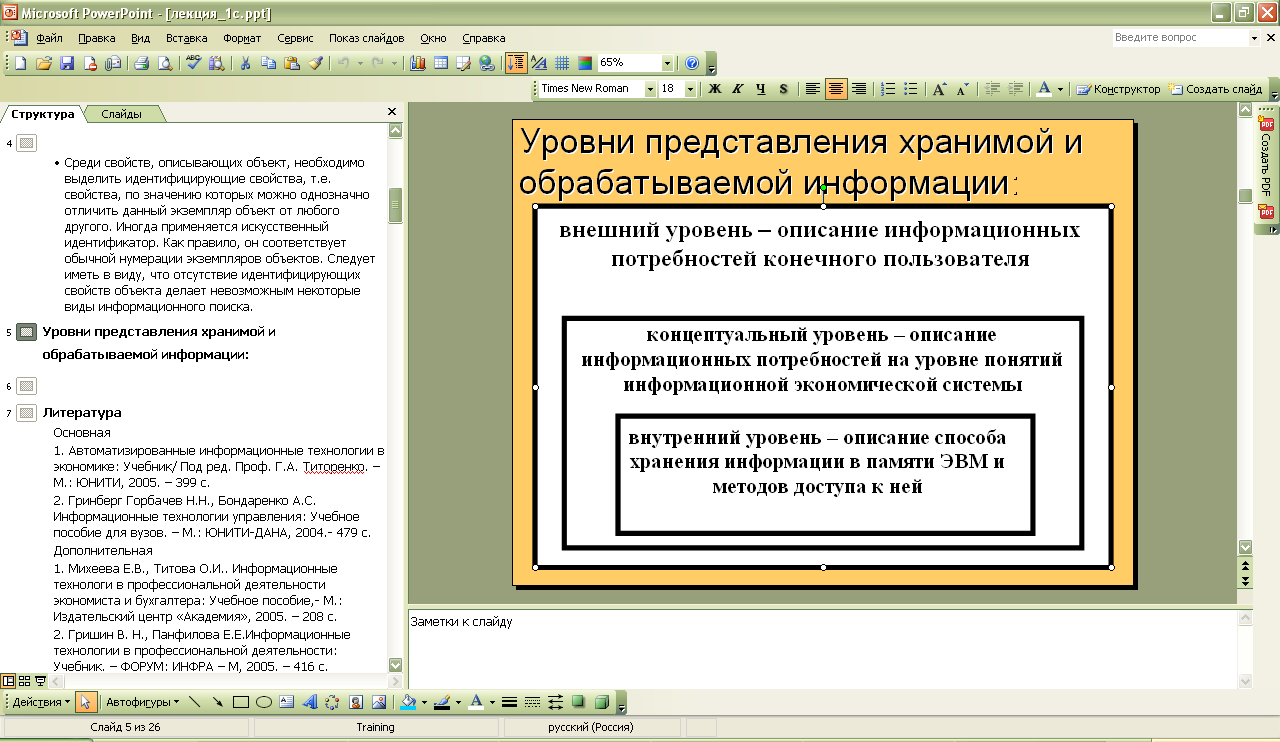Toggle numbered list formatting
1280x742 pixels.
[888, 89]
